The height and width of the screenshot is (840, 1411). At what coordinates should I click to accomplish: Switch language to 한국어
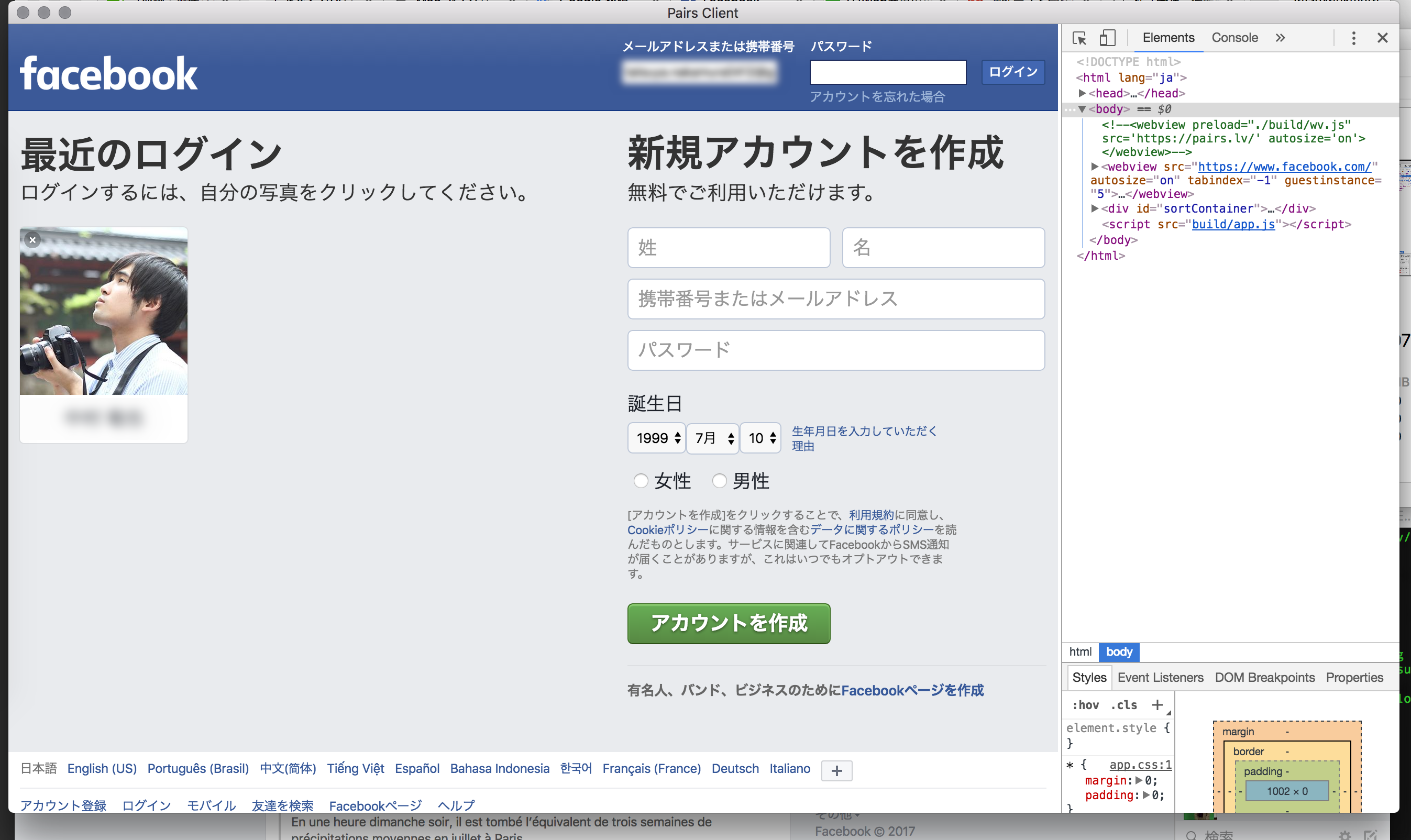click(x=576, y=769)
